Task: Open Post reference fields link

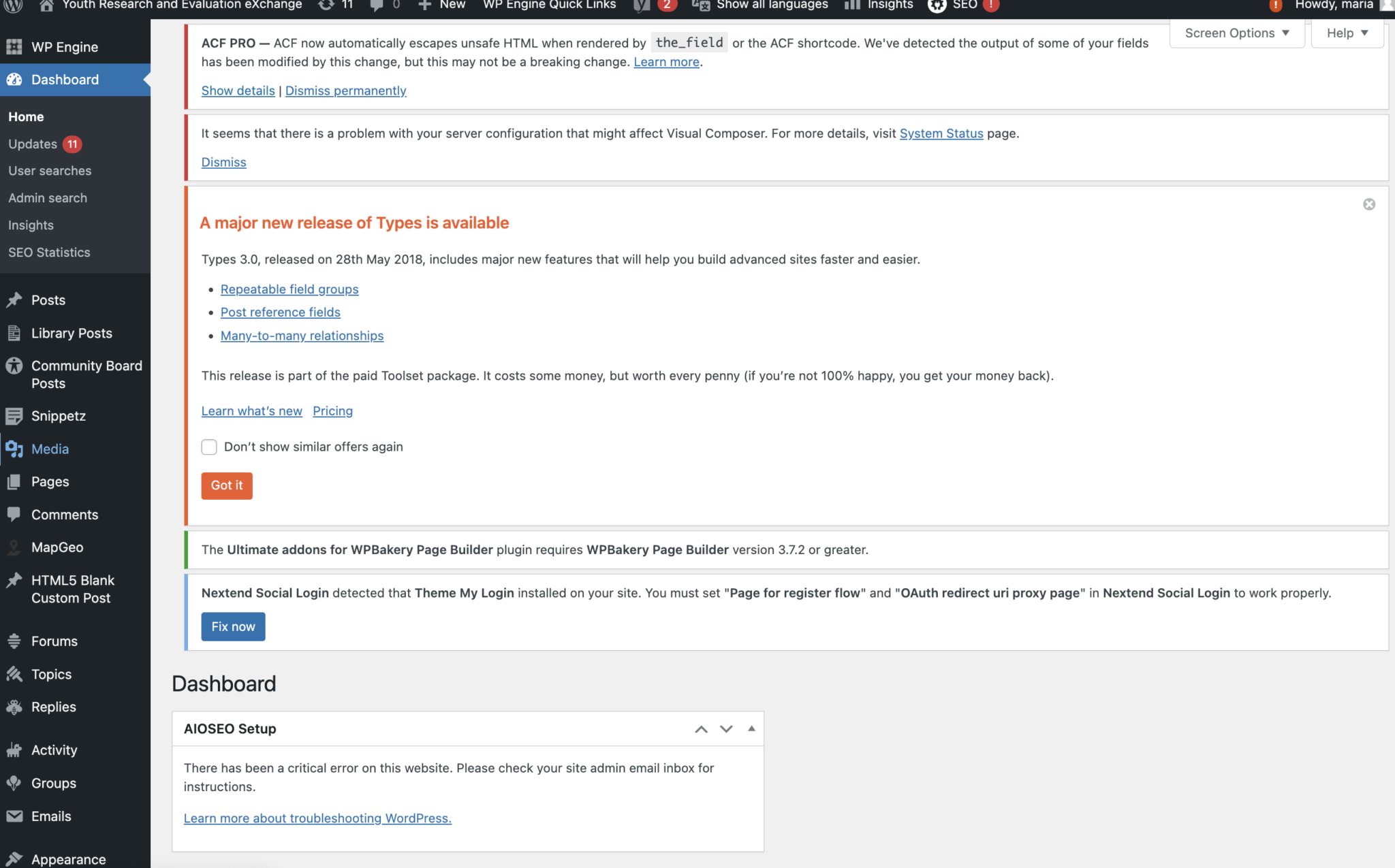Action: [x=281, y=312]
